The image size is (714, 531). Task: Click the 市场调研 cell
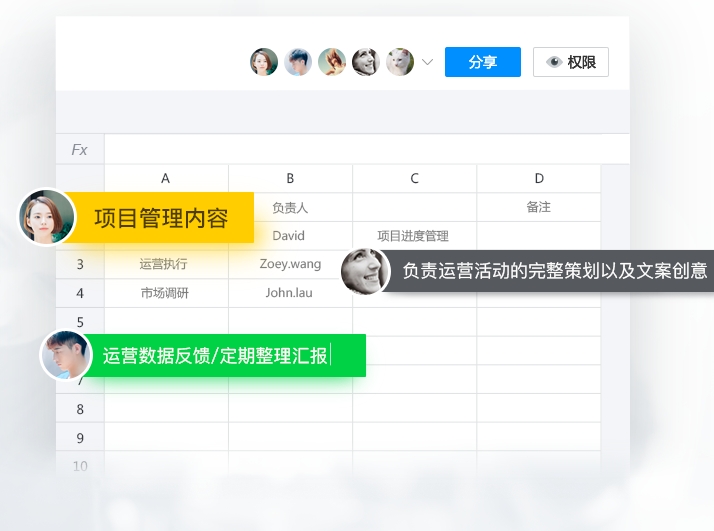(165, 293)
